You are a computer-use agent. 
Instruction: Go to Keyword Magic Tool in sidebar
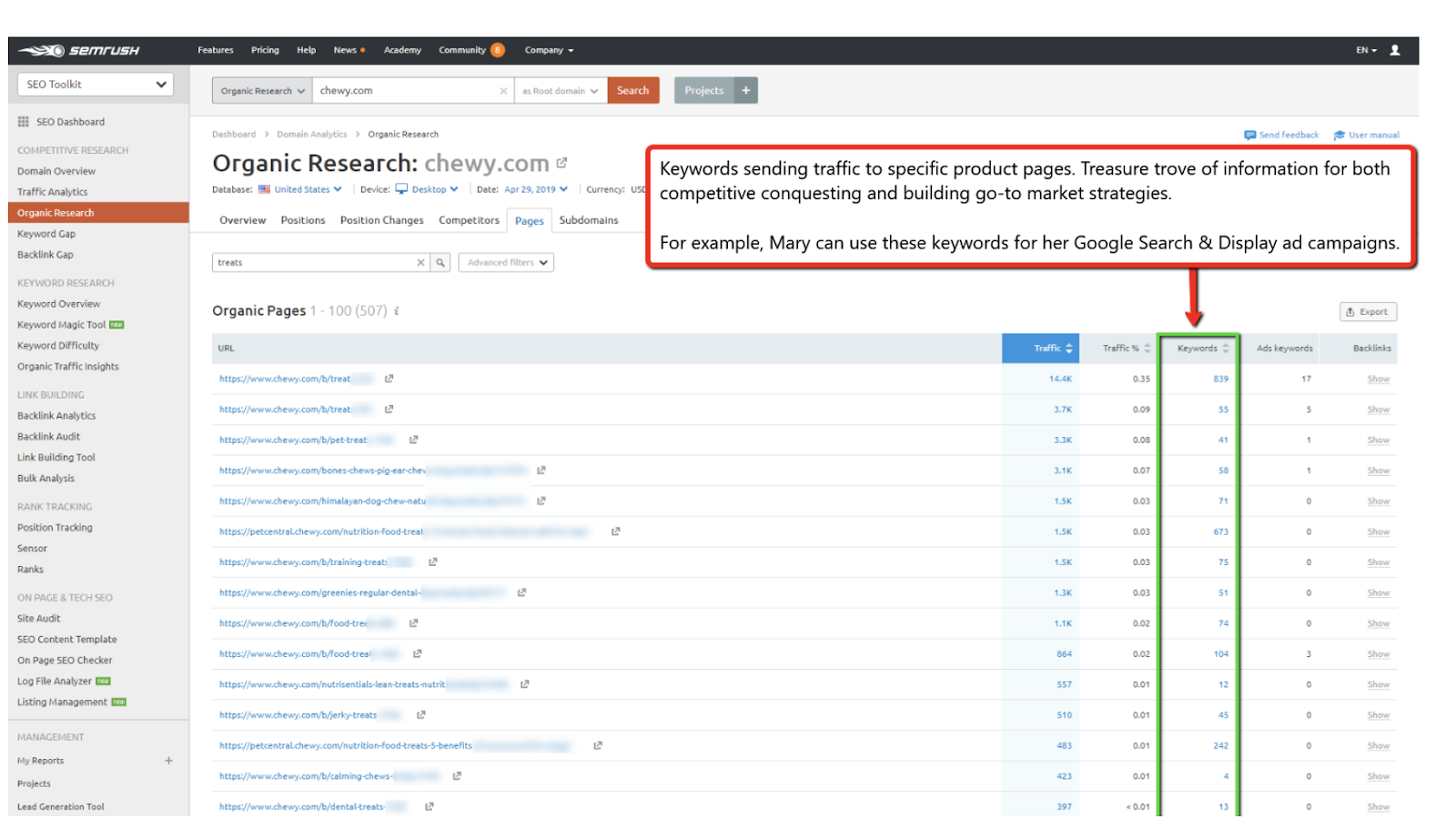click(x=61, y=325)
